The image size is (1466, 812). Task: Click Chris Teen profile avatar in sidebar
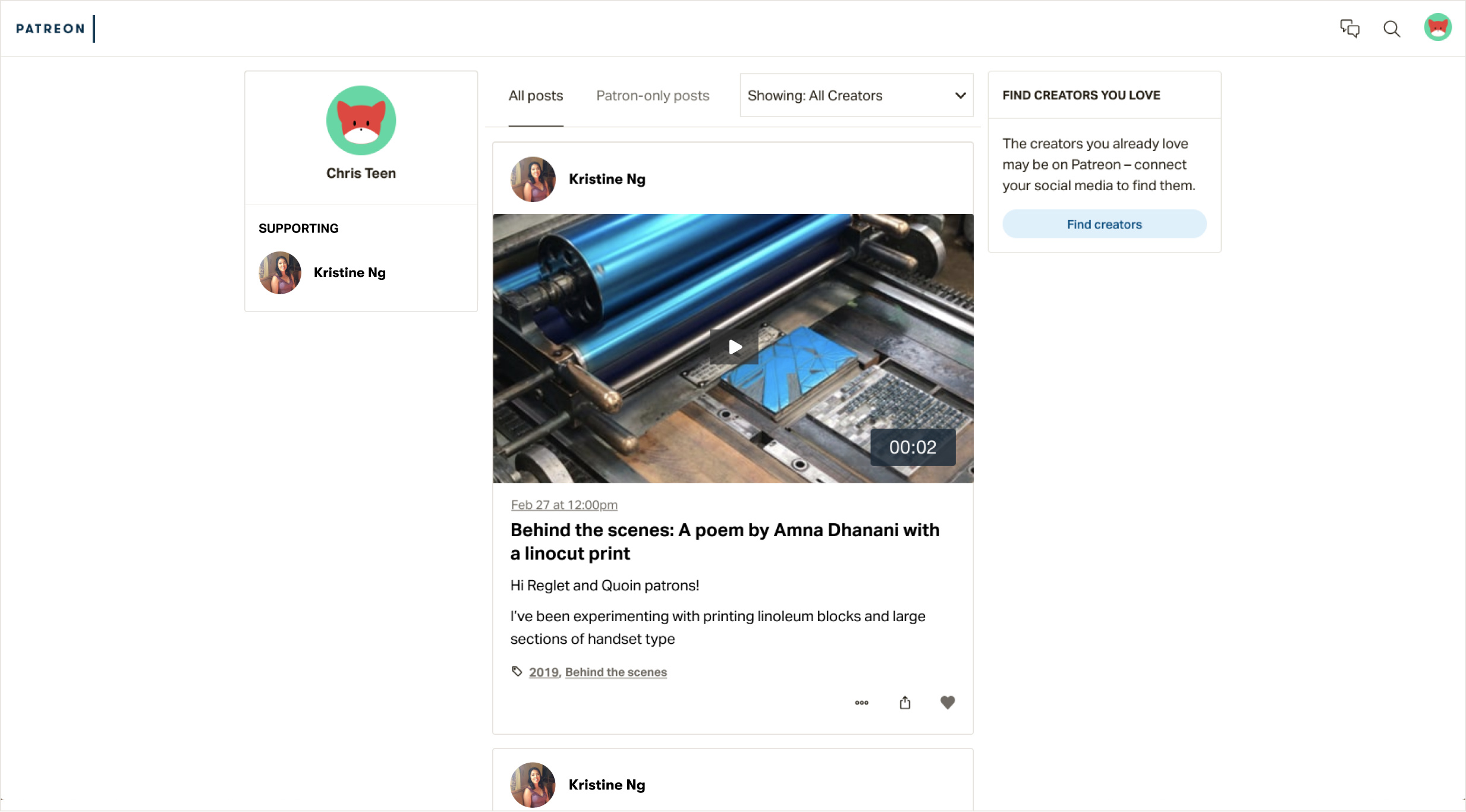(x=361, y=121)
